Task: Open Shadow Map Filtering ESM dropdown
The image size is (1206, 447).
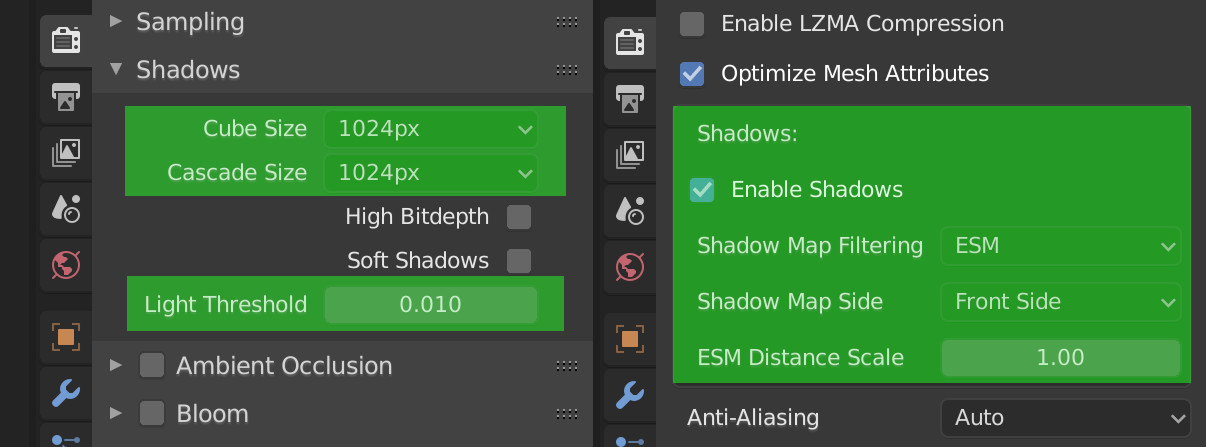Action: 1061,246
